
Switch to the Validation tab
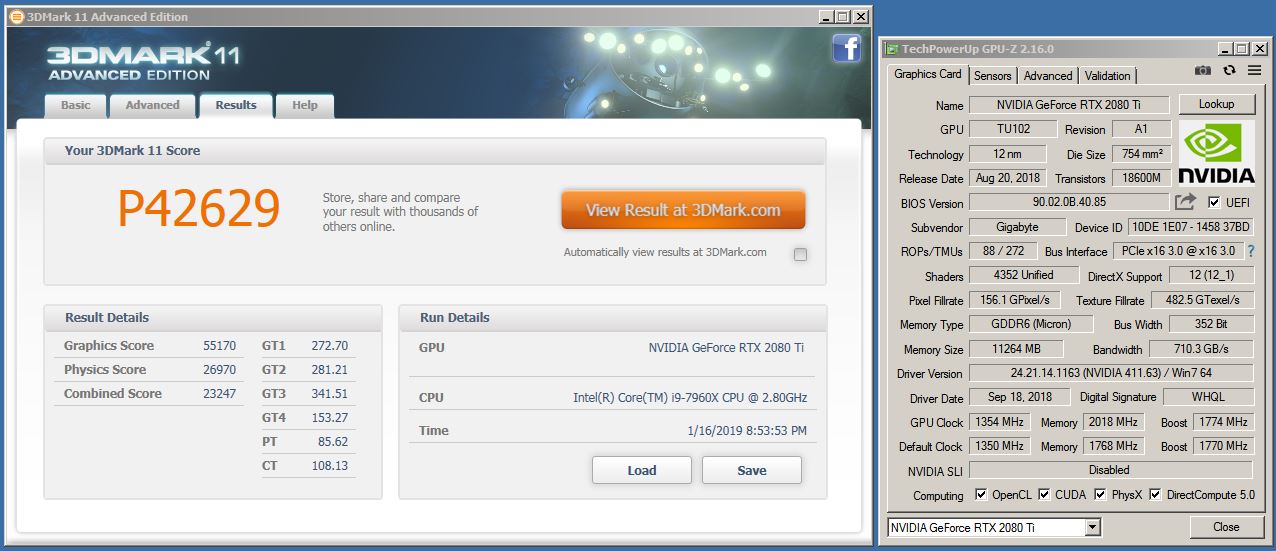click(x=1107, y=76)
